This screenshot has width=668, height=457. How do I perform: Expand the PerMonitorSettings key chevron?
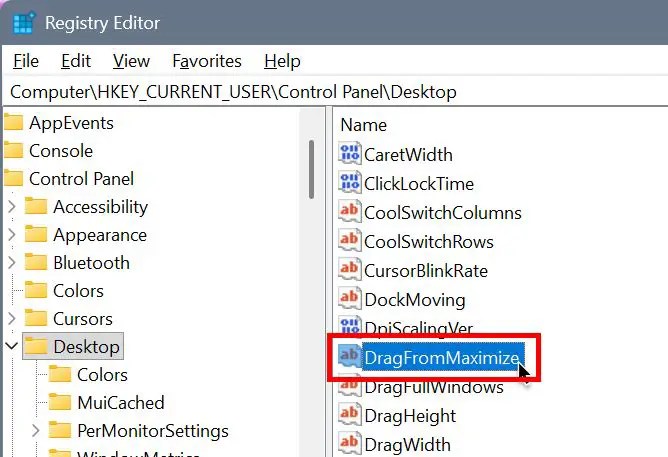click(x=36, y=431)
